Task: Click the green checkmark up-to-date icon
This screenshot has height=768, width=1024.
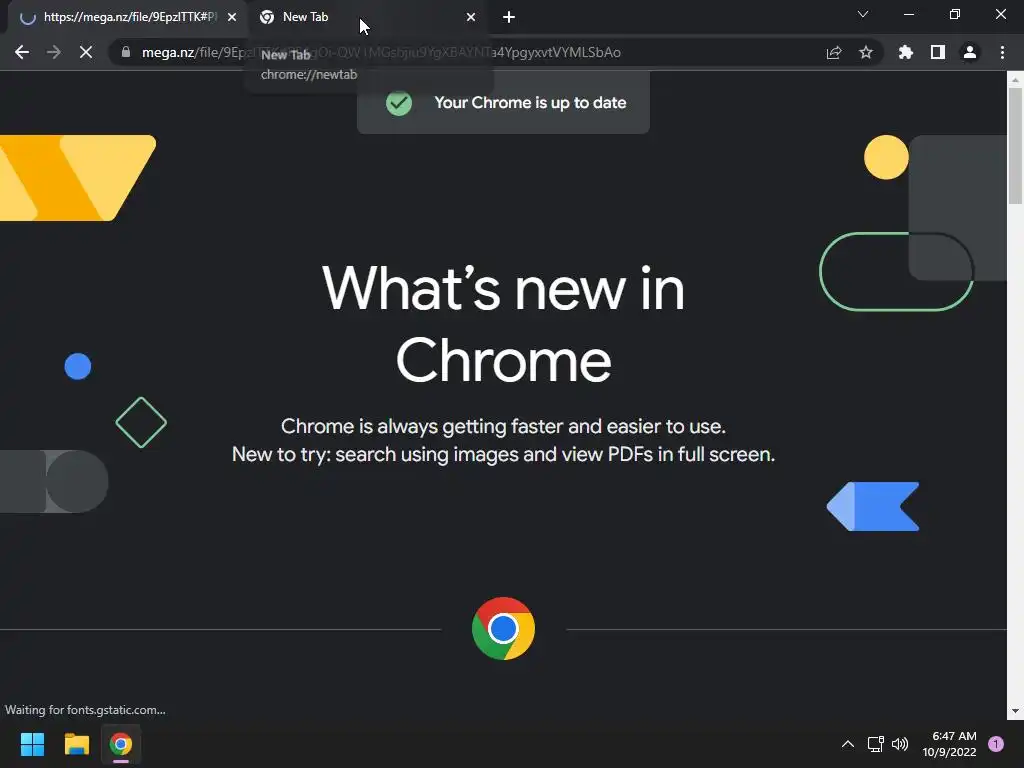Action: tap(398, 103)
